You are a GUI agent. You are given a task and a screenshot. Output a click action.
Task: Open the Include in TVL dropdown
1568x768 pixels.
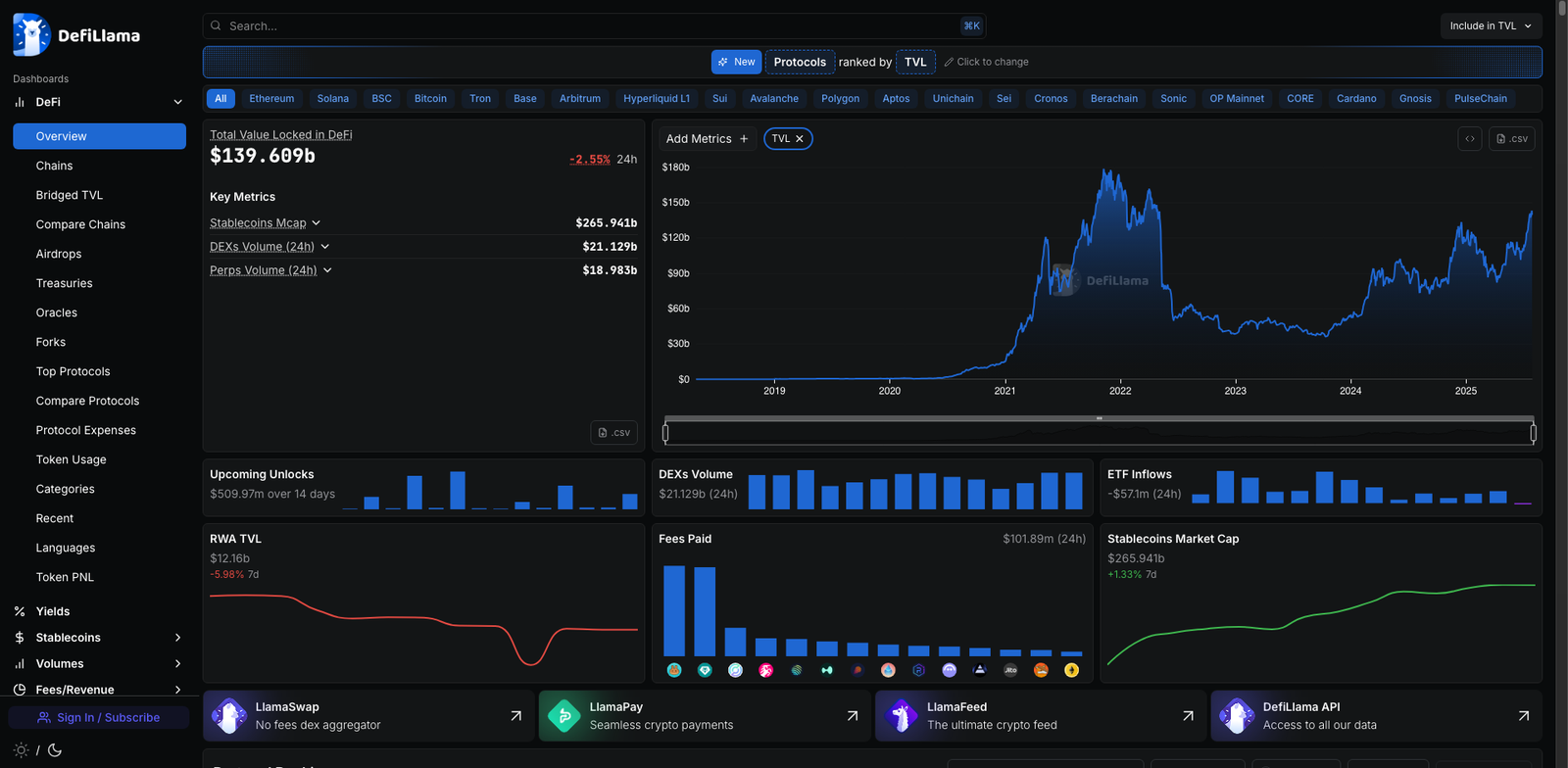[x=1491, y=25]
